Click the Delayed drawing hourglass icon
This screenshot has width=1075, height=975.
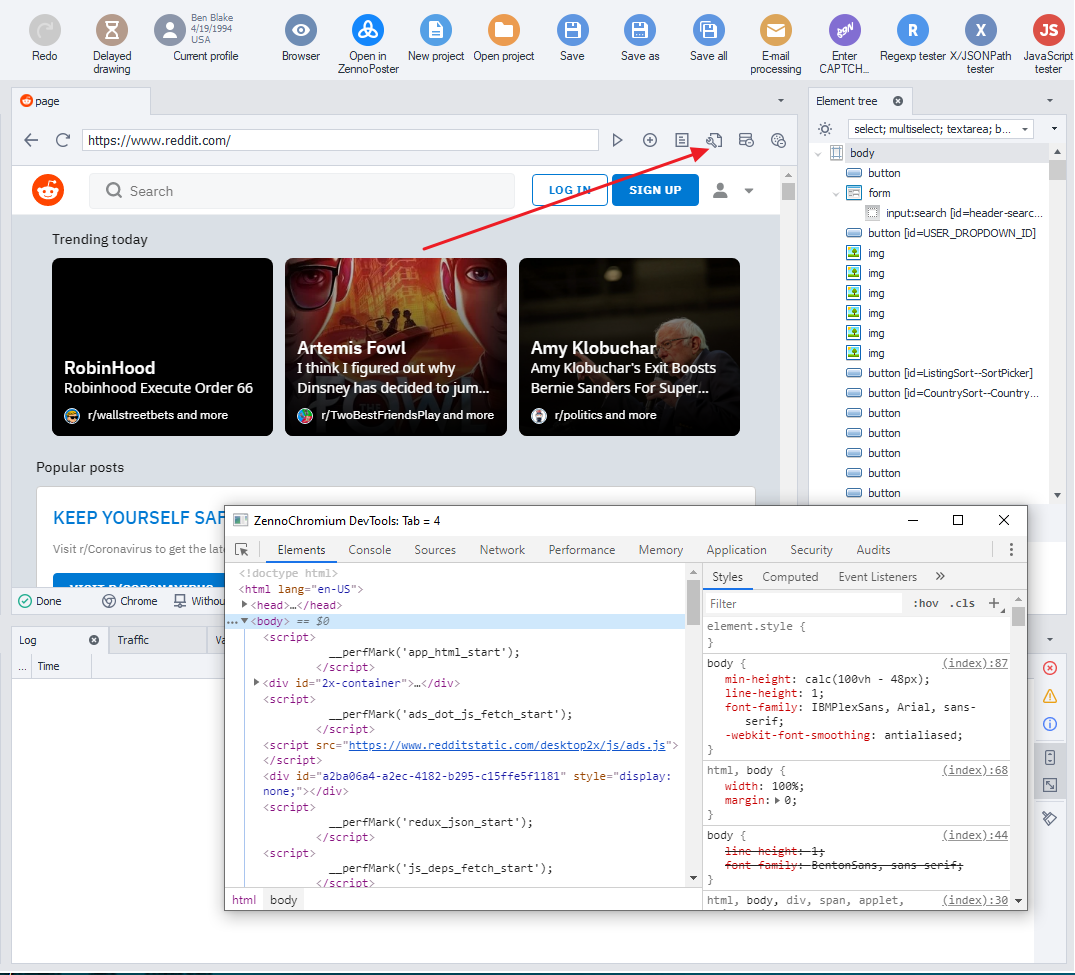pos(112,30)
